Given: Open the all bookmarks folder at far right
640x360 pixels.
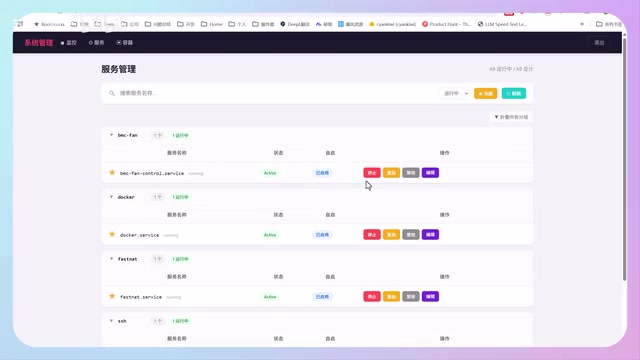Looking at the screenshot, I should point(609,24).
